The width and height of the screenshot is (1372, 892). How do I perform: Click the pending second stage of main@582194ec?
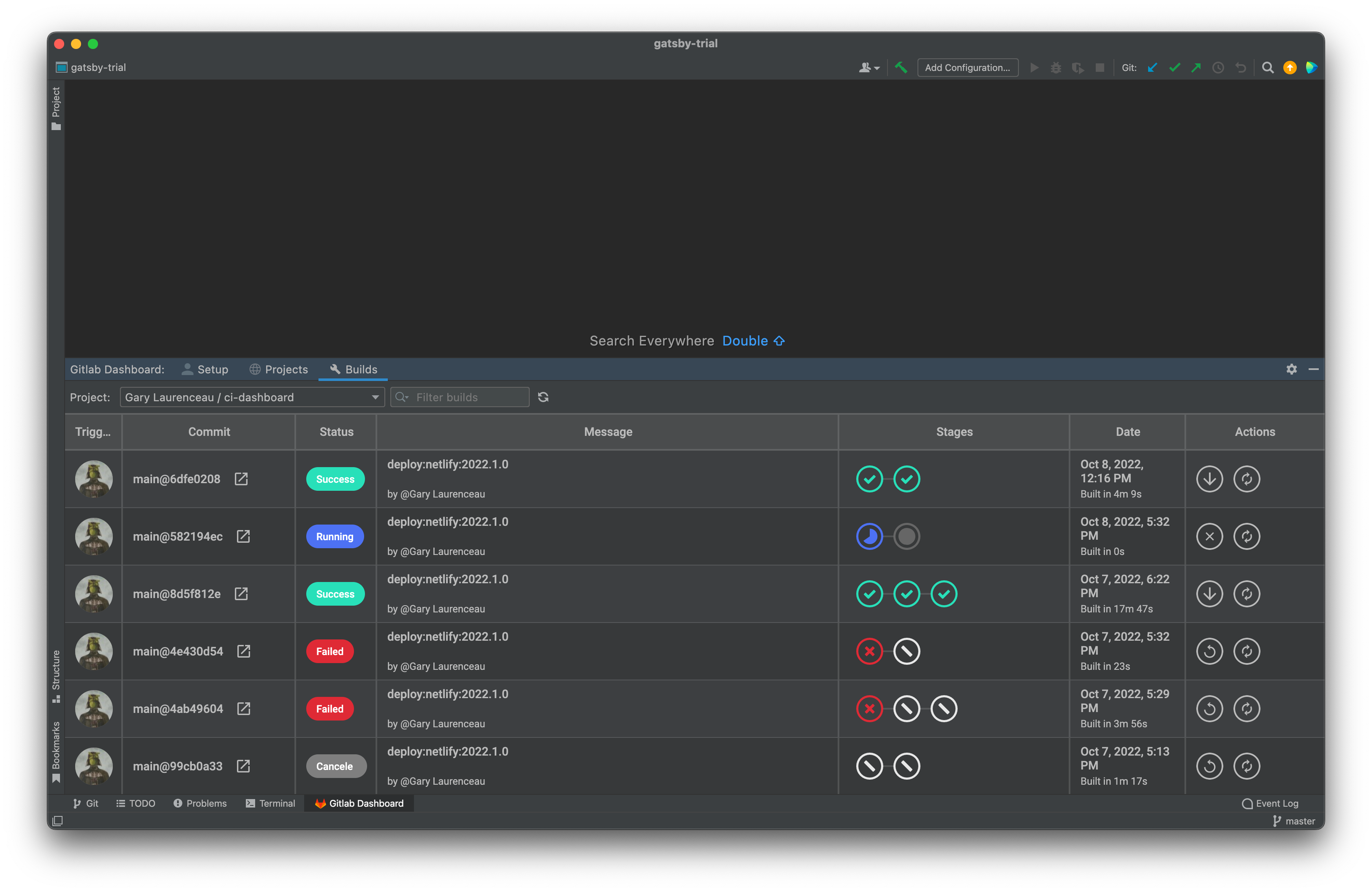[x=906, y=536]
